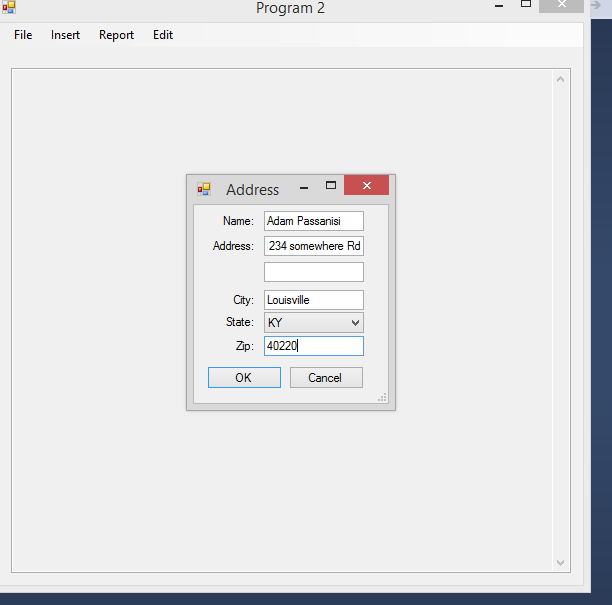Viewport: 612px width, 605px height.
Task: Click the scrollbar up arrow
Action: (x=561, y=79)
